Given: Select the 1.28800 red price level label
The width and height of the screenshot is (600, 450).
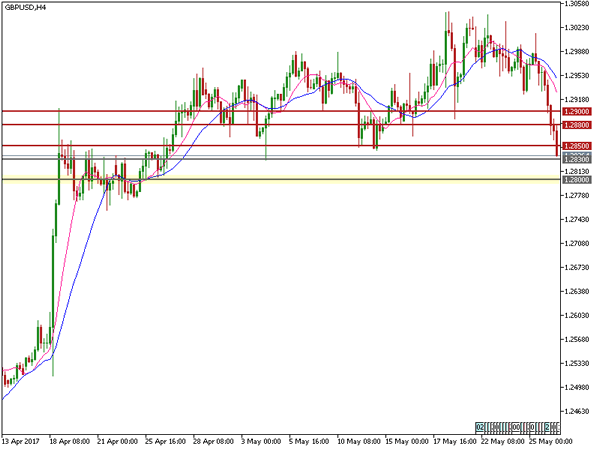Looking at the screenshot, I should pyautogui.click(x=577, y=125).
